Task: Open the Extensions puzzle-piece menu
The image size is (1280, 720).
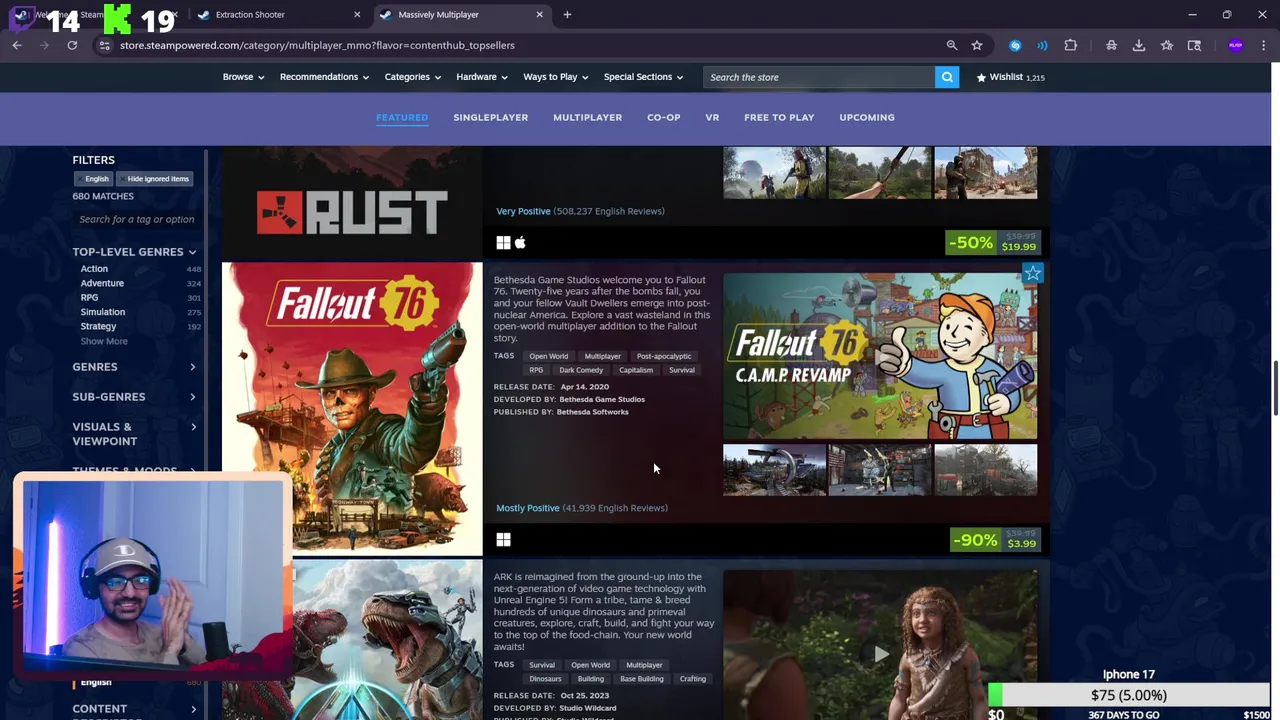Action: (x=1070, y=45)
